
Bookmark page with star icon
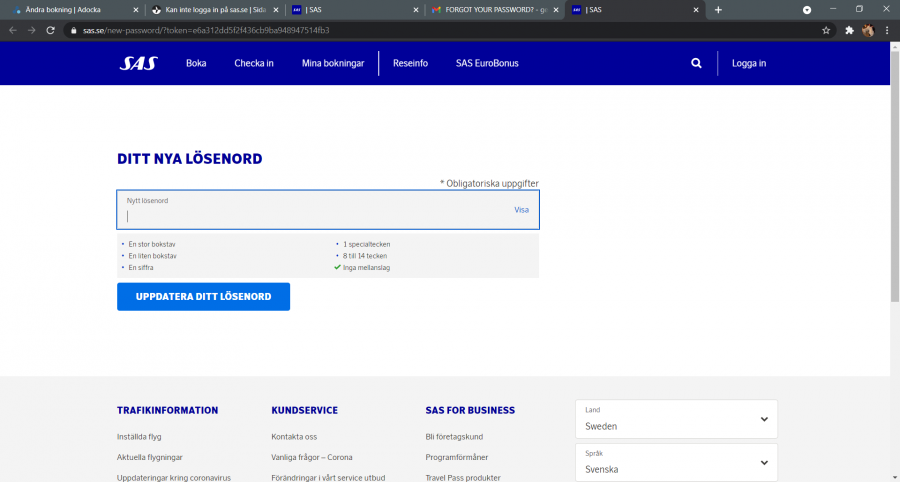click(x=826, y=30)
